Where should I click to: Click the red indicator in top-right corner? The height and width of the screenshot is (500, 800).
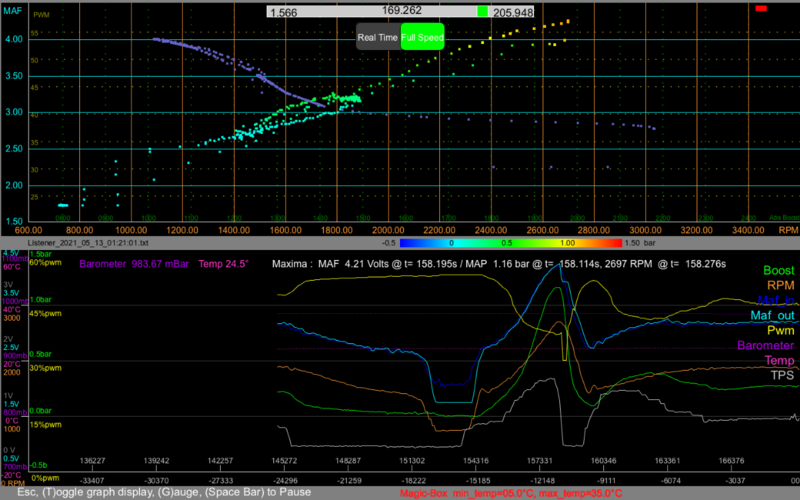[x=761, y=8]
